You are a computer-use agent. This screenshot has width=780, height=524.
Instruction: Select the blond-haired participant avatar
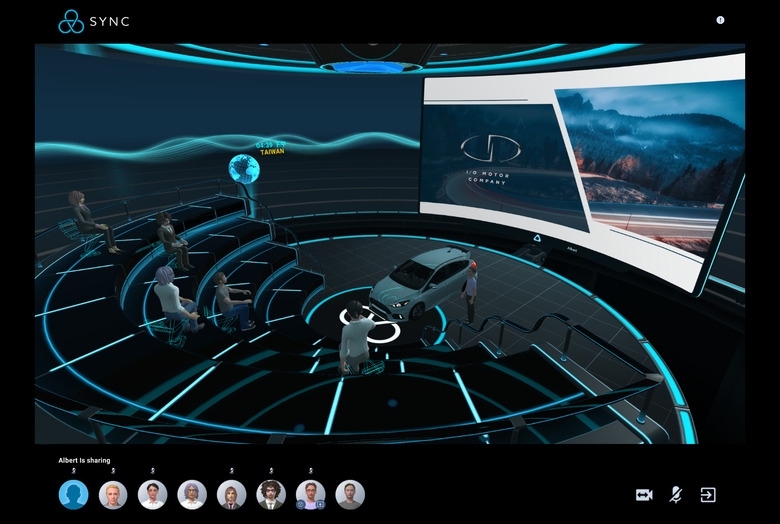pyautogui.click(x=113, y=494)
